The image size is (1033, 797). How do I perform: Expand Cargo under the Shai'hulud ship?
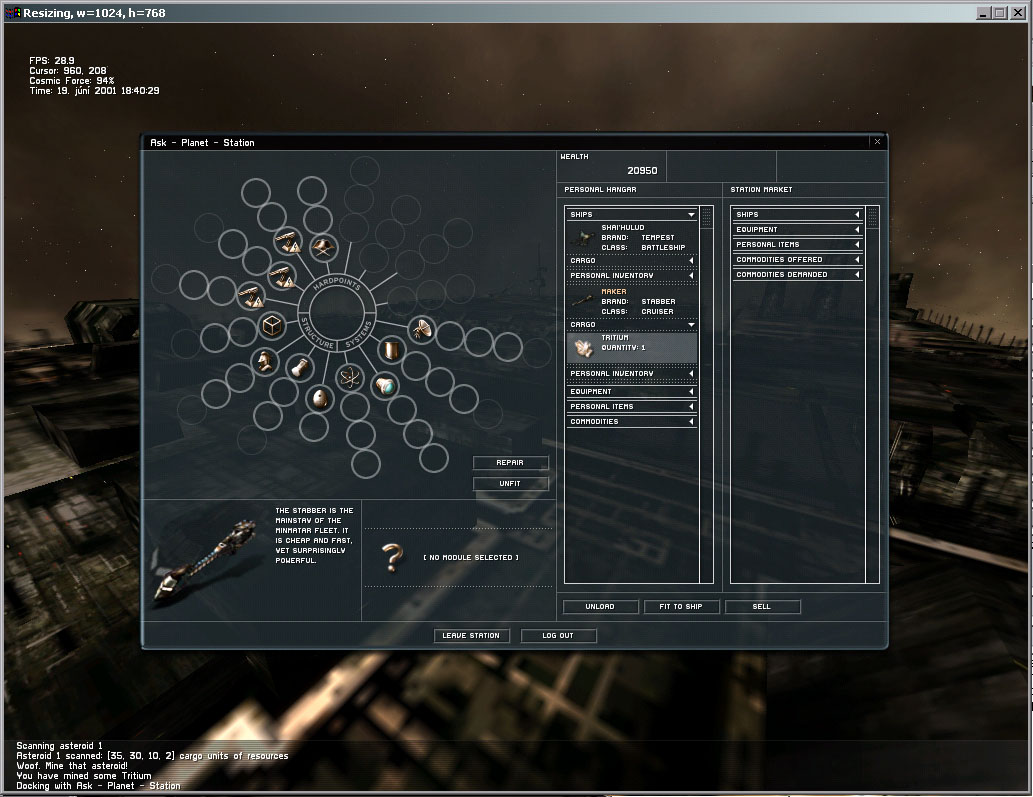coord(631,260)
